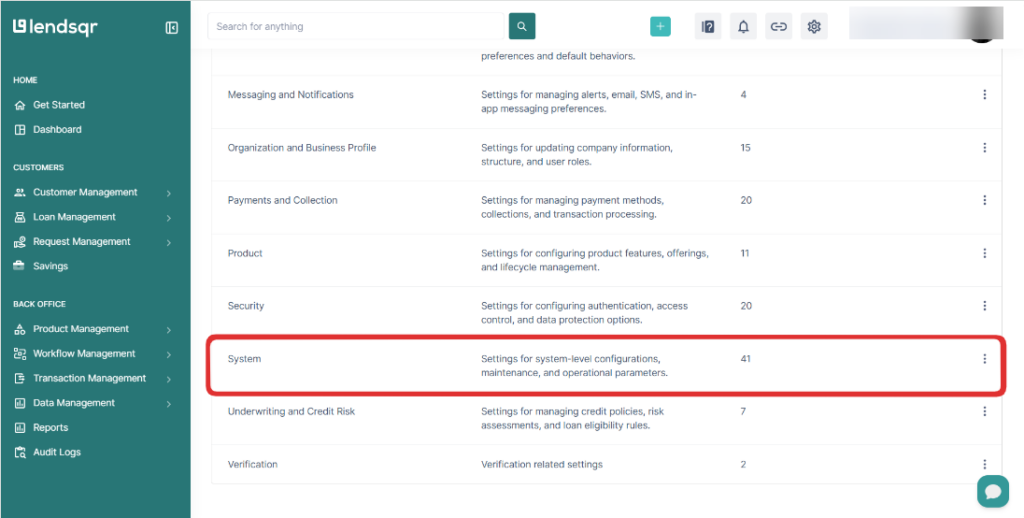Open options menu for Organization and Business Profile
Screen dimensions: 1024x518
(985, 148)
